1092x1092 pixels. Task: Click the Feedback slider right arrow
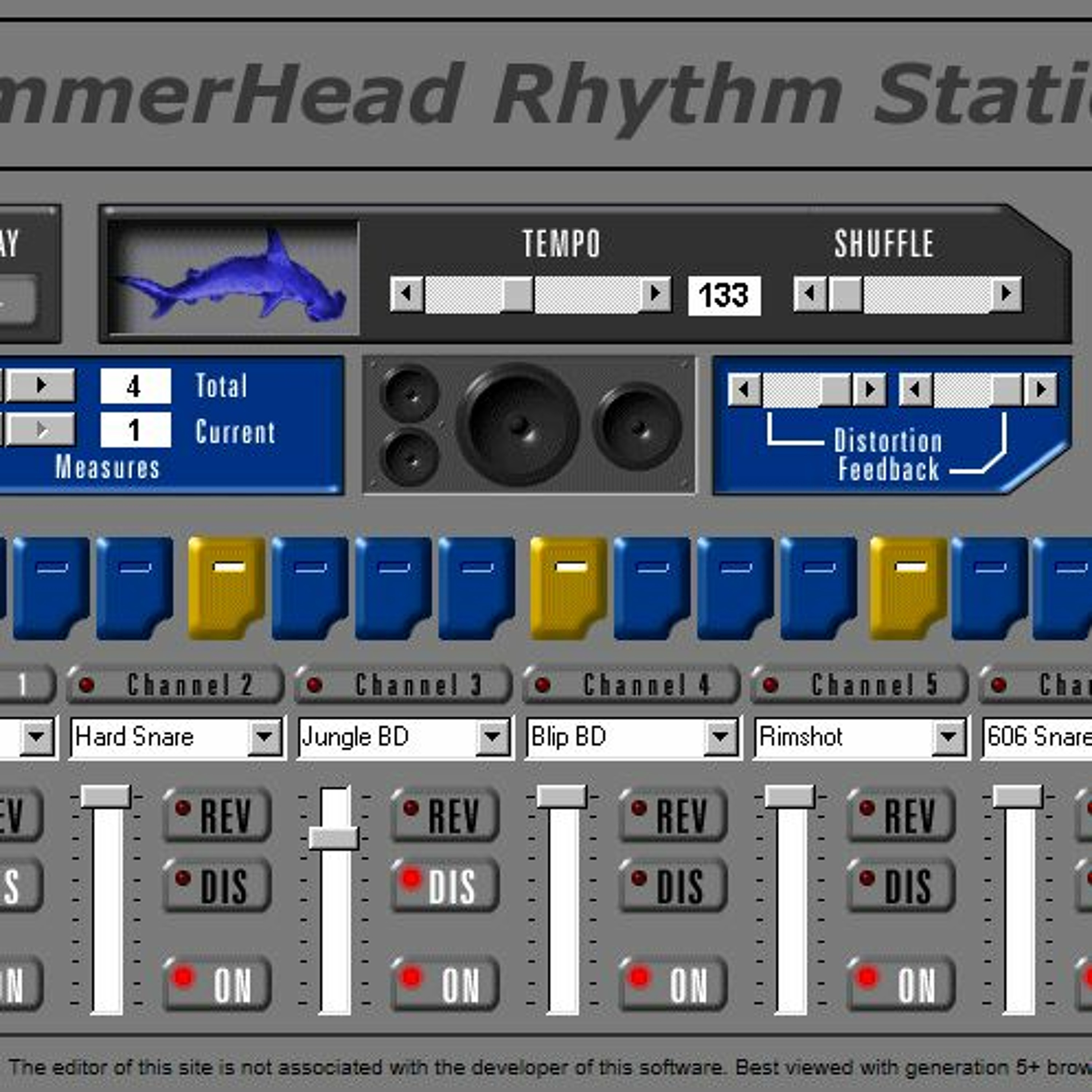click(1041, 389)
